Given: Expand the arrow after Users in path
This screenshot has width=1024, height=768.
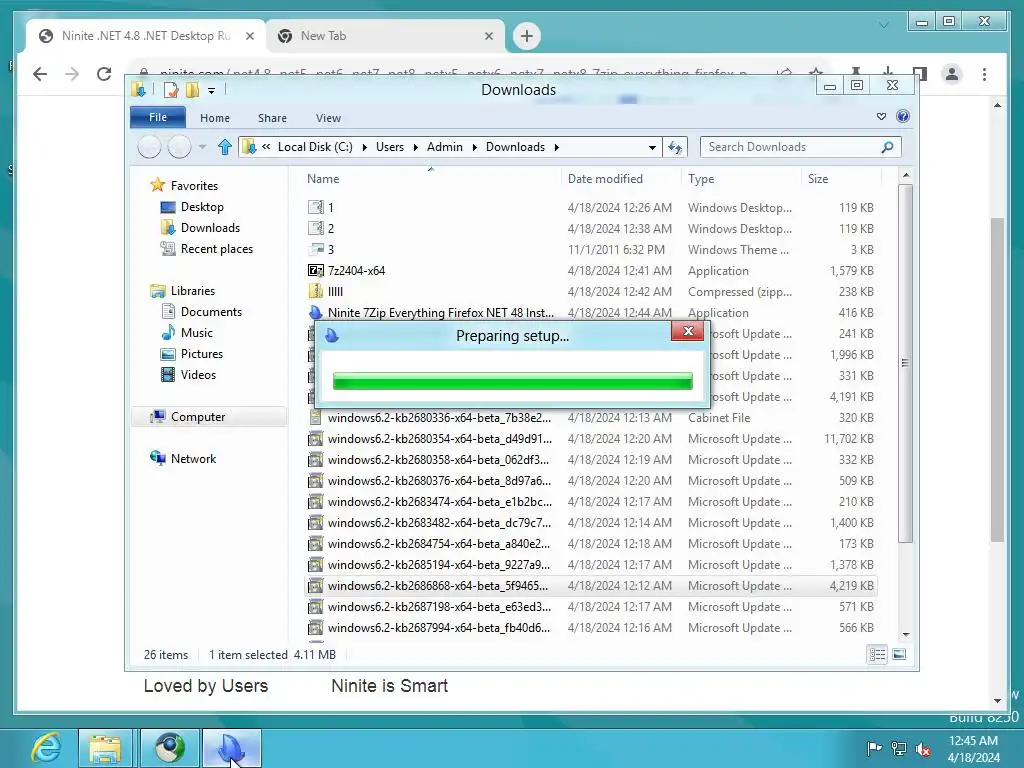Looking at the screenshot, I should coord(415,147).
